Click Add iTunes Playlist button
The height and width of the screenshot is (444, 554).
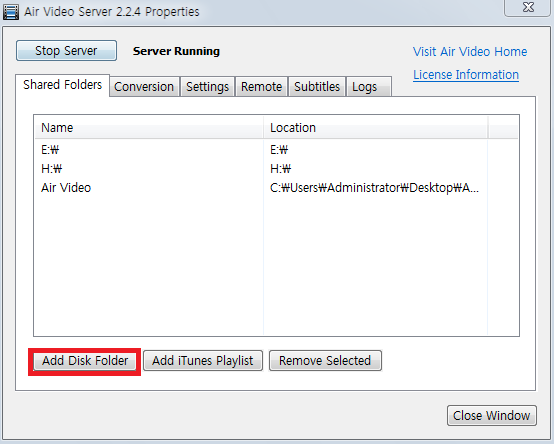pyautogui.click(x=203, y=361)
